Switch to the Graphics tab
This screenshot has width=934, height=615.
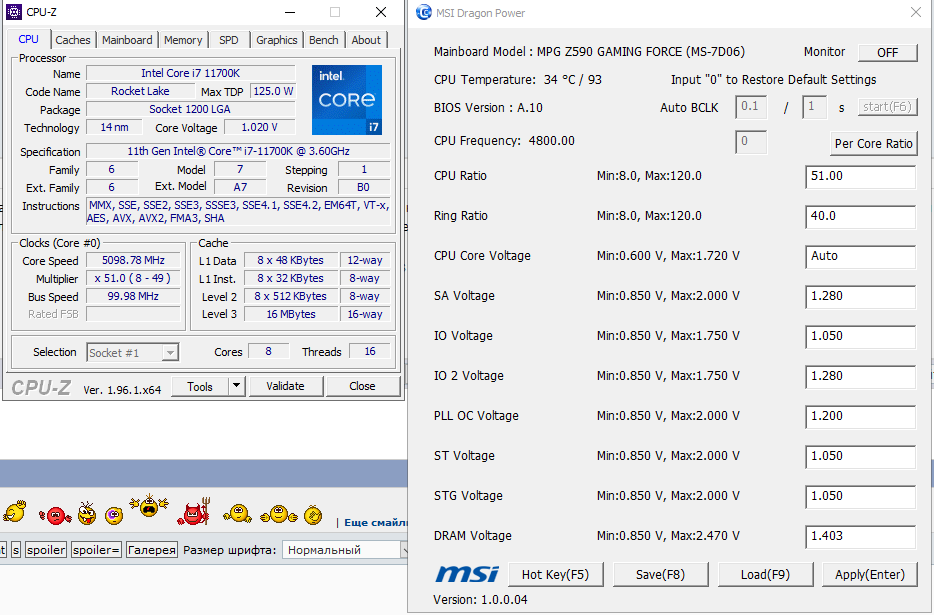coord(276,40)
